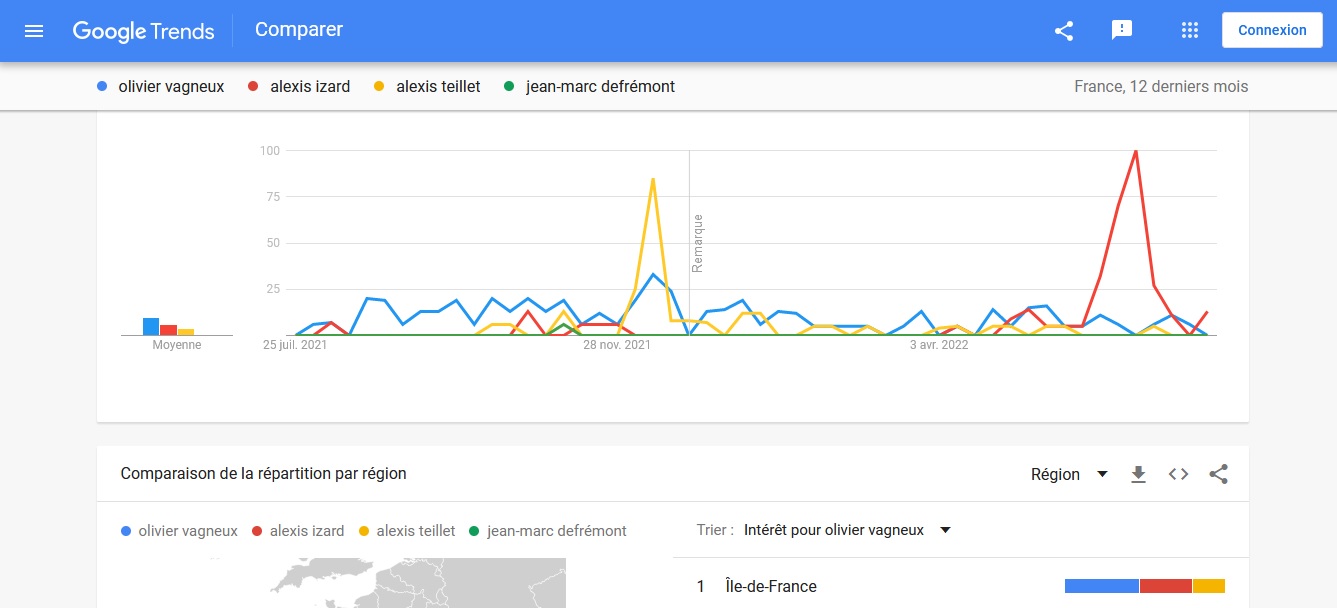
Task: Share the region comparison card
Action: tap(1218, 474)
